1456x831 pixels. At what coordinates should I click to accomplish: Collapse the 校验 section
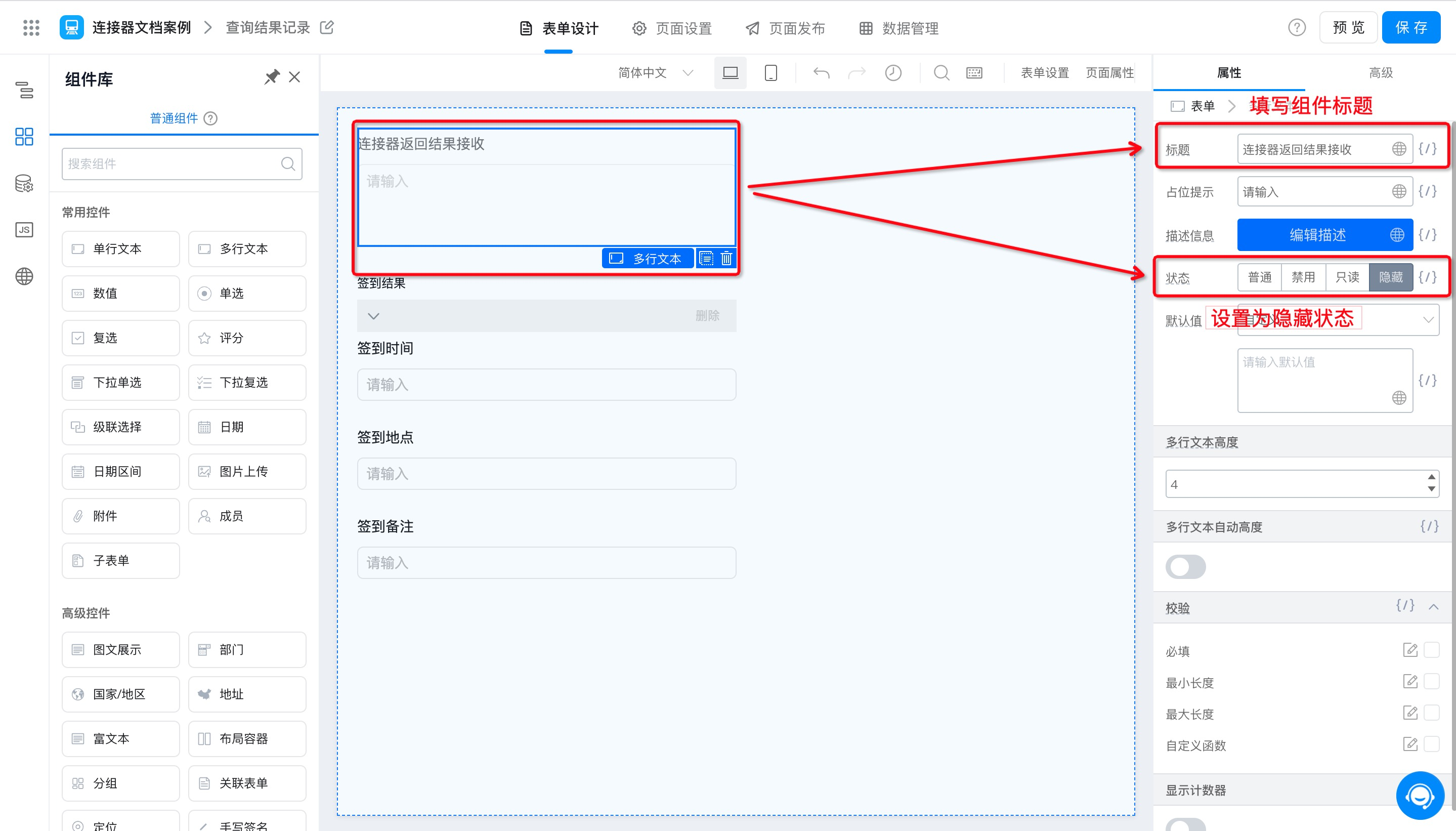pyautogui.click(x=1433, y=606)
